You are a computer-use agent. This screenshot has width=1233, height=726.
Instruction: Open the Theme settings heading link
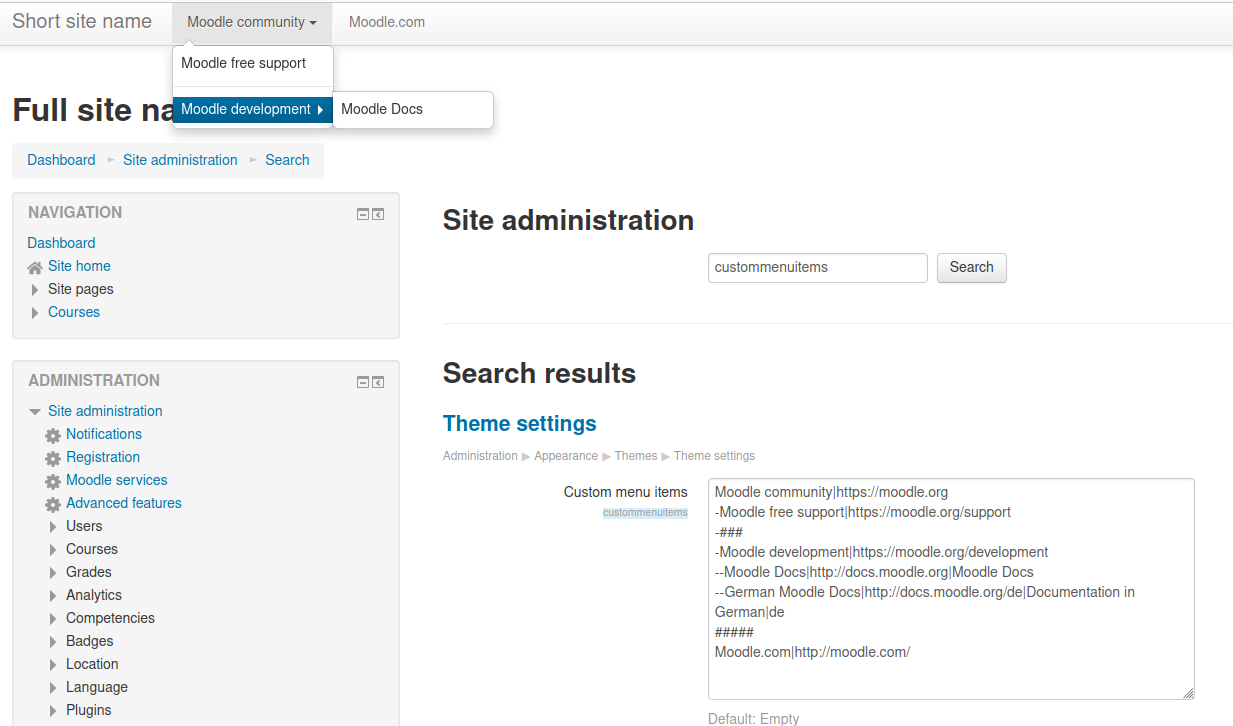(520, 424)
